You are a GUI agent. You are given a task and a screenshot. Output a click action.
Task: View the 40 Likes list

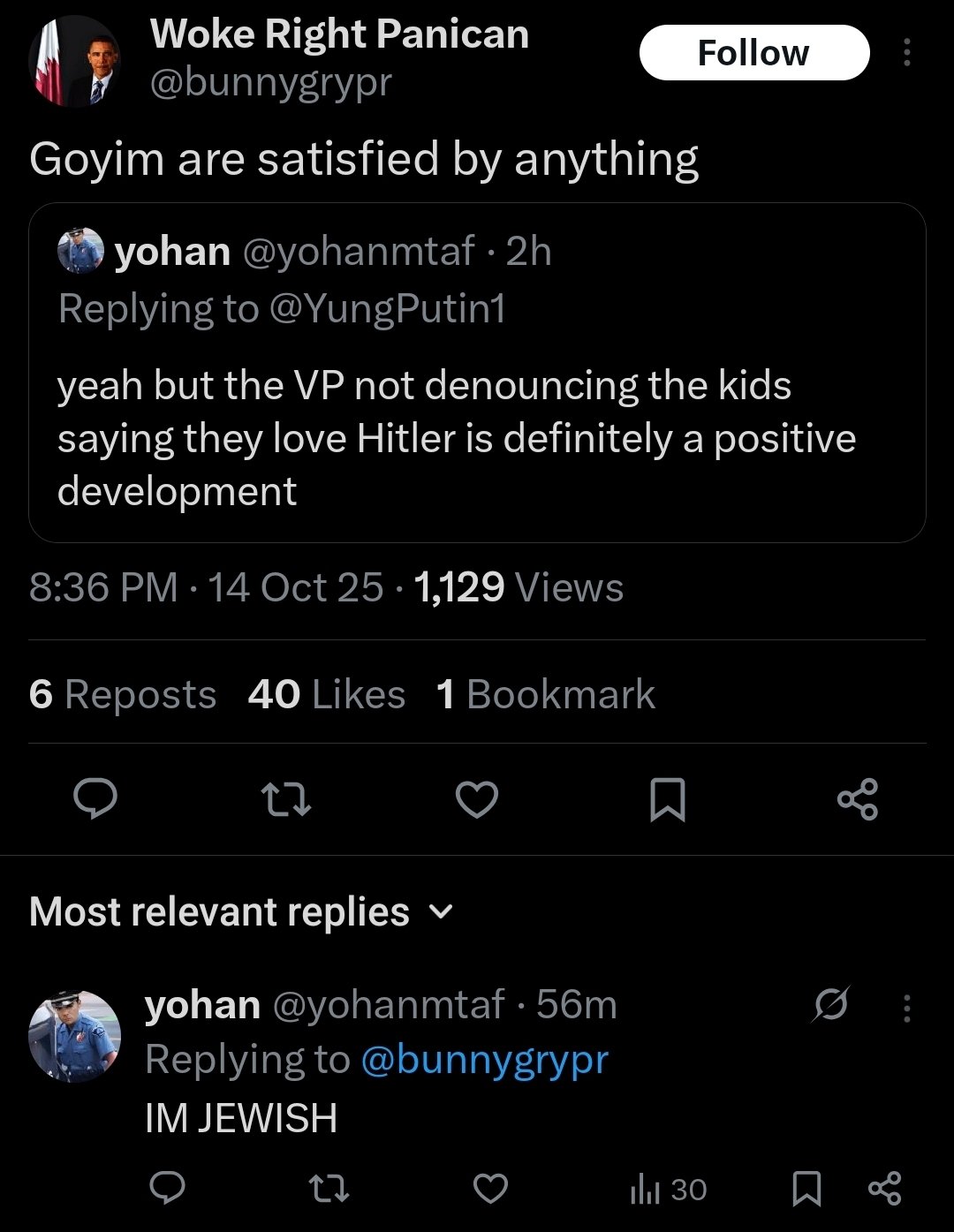(326, 694)
